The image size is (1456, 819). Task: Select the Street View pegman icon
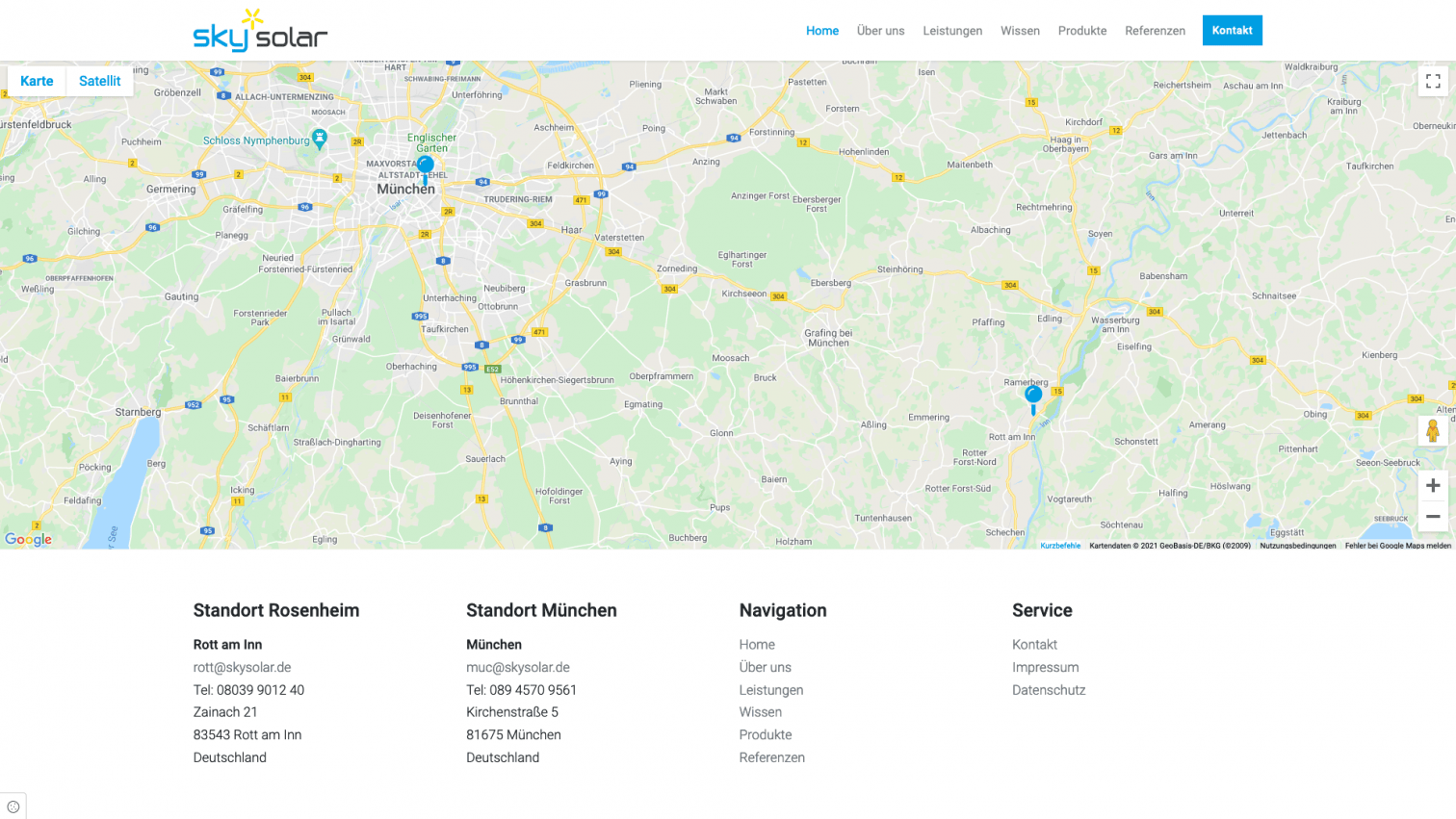1432,431
